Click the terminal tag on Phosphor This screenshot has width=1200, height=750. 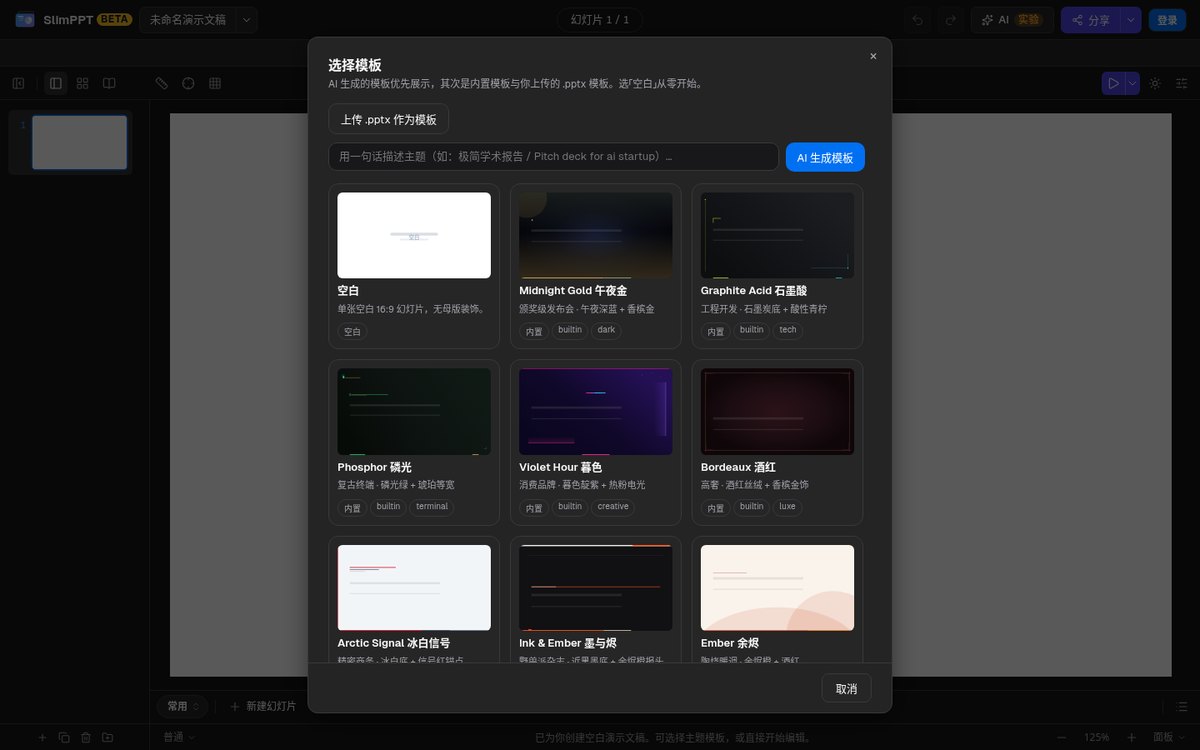point(432,506)
